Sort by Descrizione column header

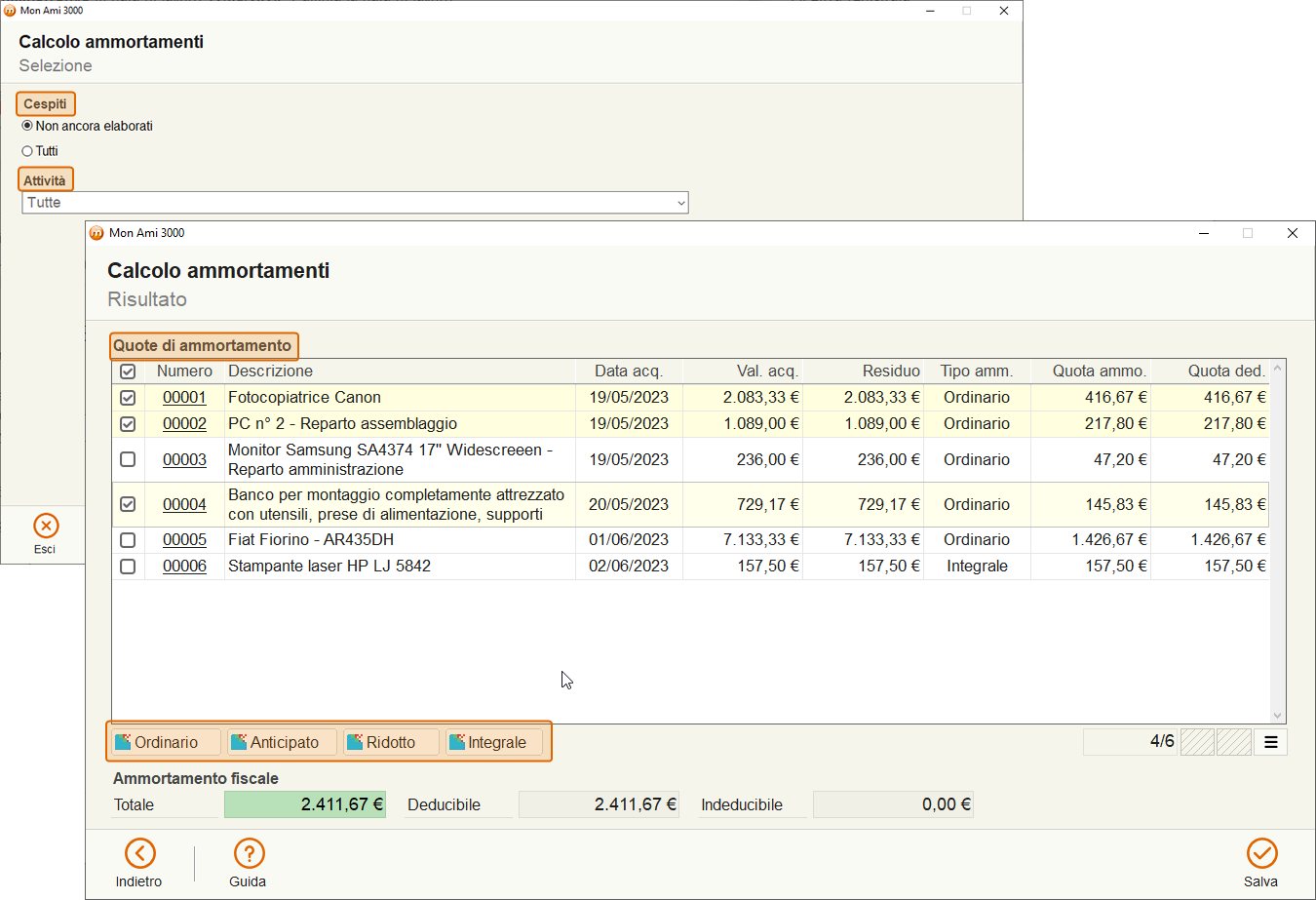tap(400, 372)
